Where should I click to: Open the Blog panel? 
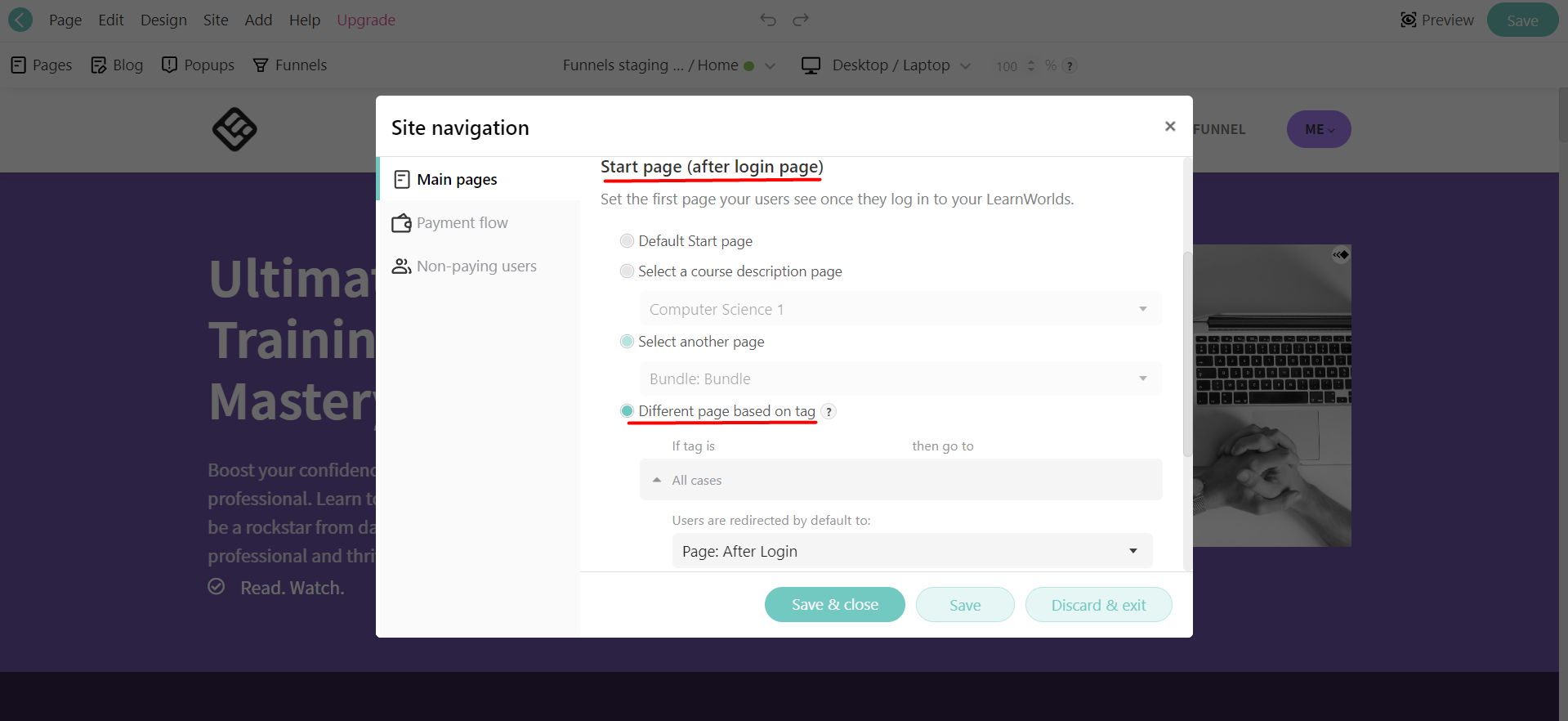click(117, 65)
